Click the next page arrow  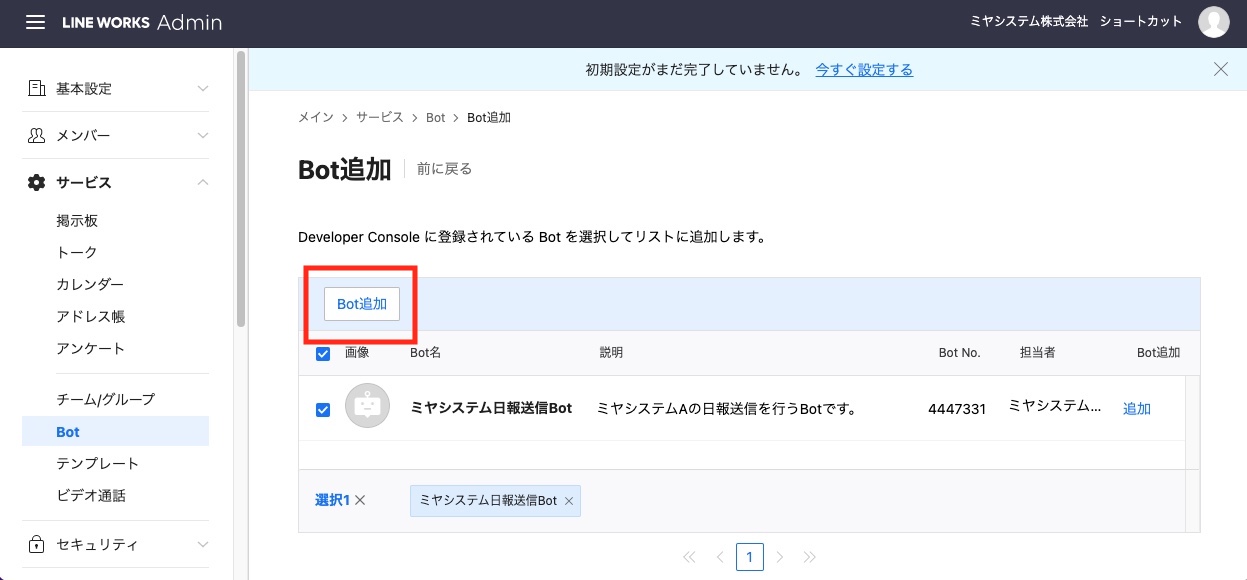coord(780,557)
